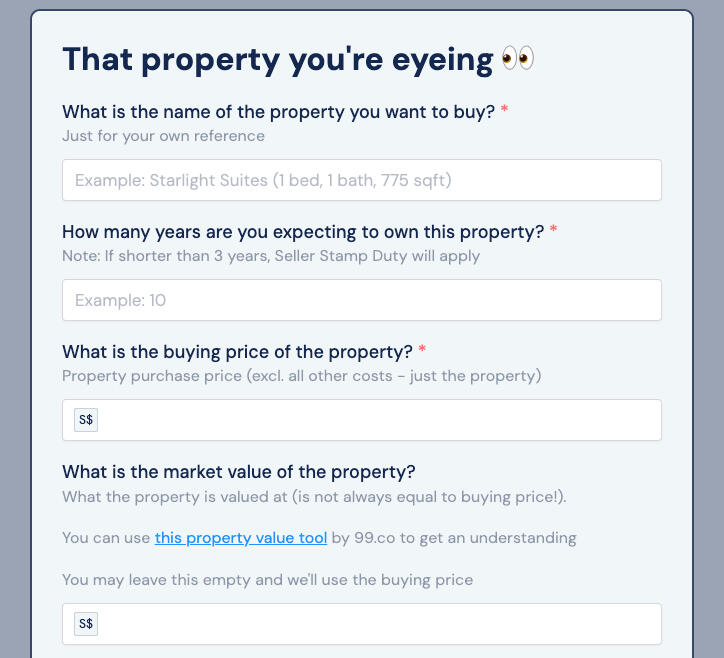Click the property name question label
The width and height of the screenshot is (724, 658).
pos(278,112)
